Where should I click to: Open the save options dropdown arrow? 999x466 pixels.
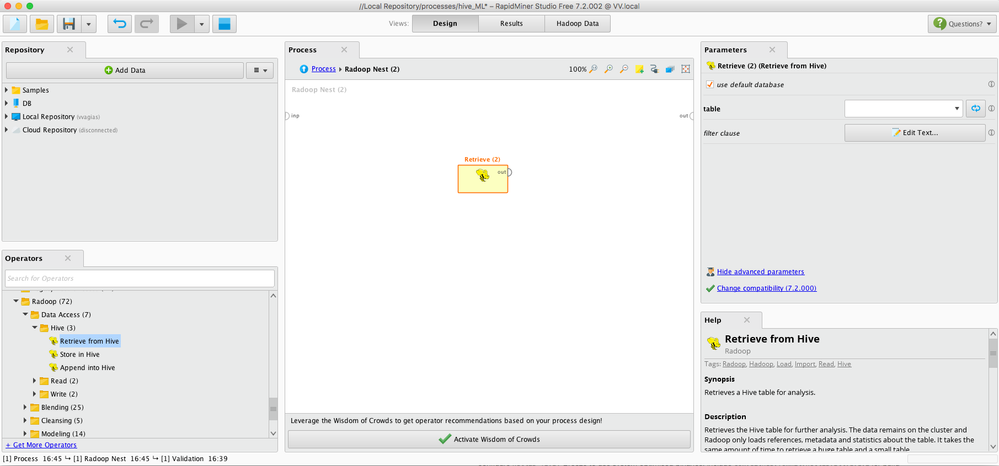point(88,24)
